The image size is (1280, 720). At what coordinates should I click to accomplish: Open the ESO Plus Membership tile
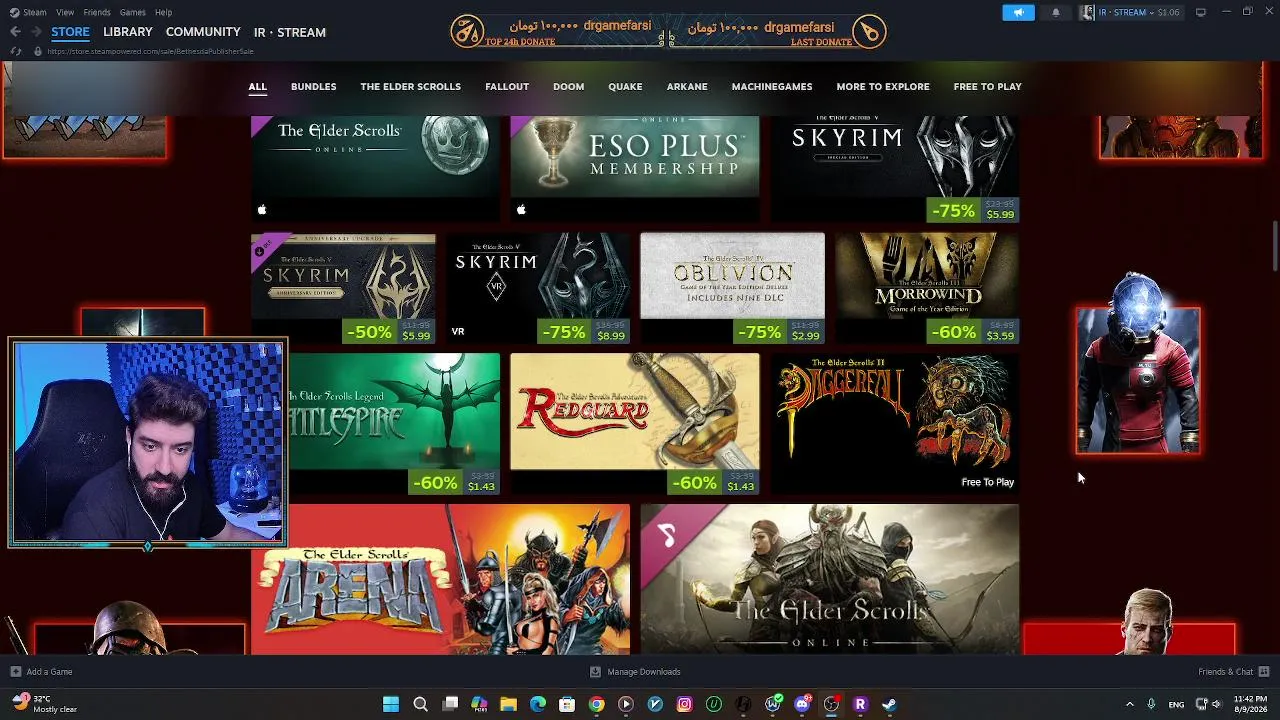click(x=635, y=168)
